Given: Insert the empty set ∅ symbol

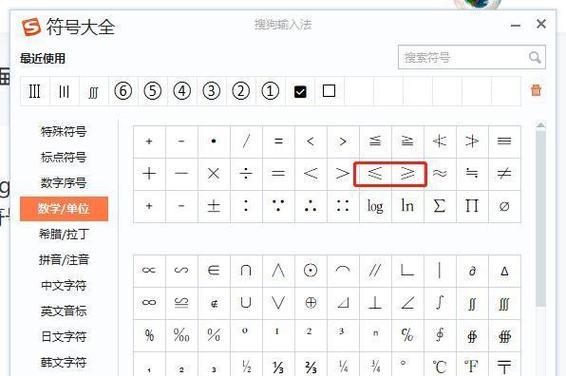Looking at the screenshot, I should [x=504, y=206].
